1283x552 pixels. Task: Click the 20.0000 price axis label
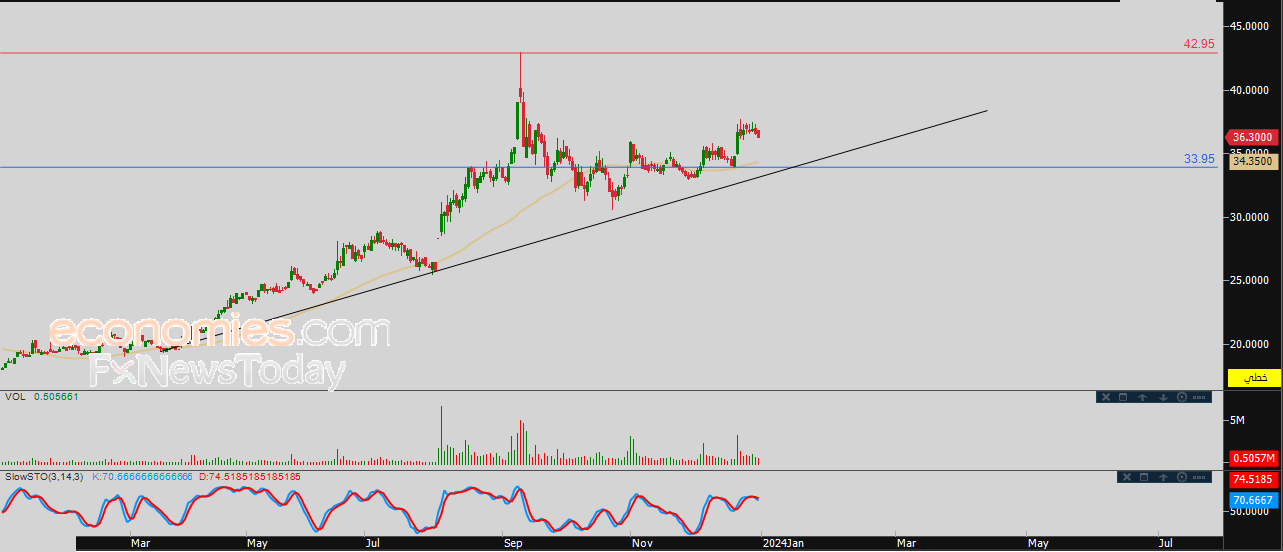tap(1251, 344)
